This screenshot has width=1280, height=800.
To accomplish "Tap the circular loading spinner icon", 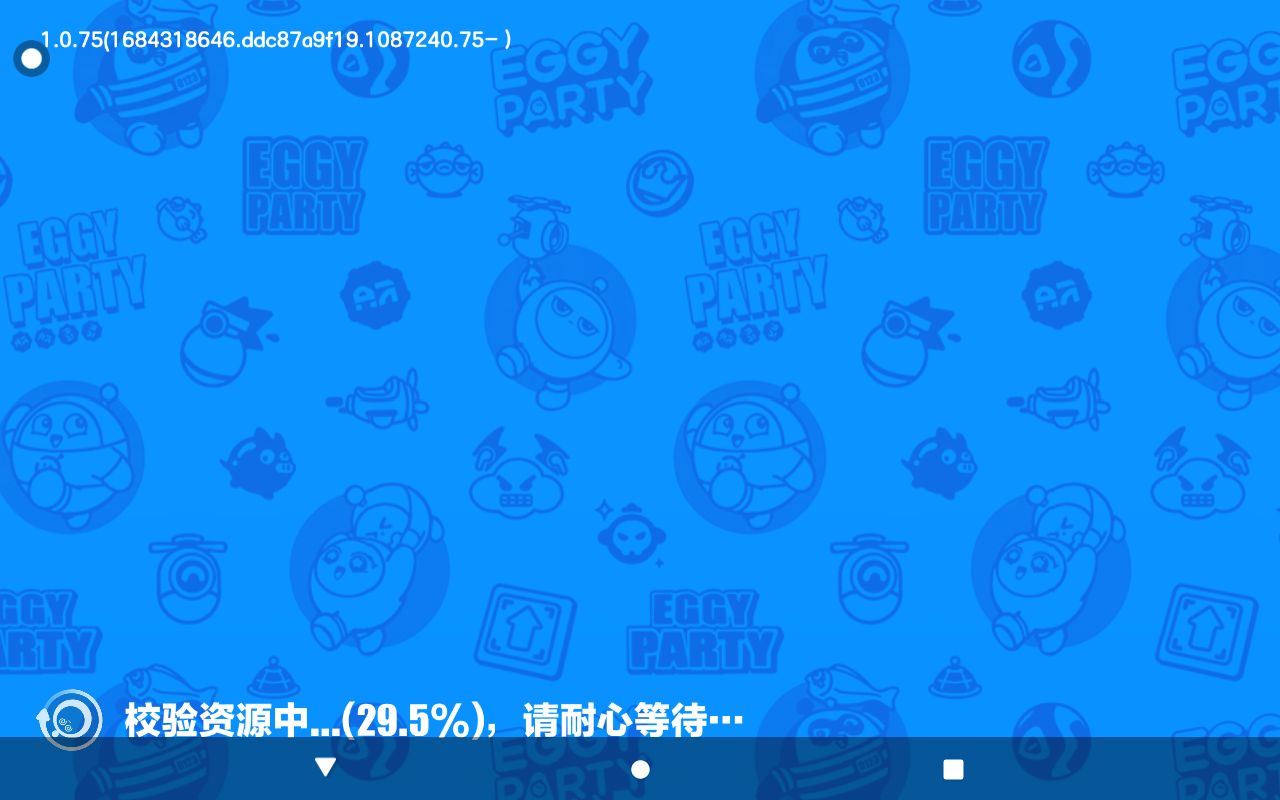I will click(x=69, y=719).
